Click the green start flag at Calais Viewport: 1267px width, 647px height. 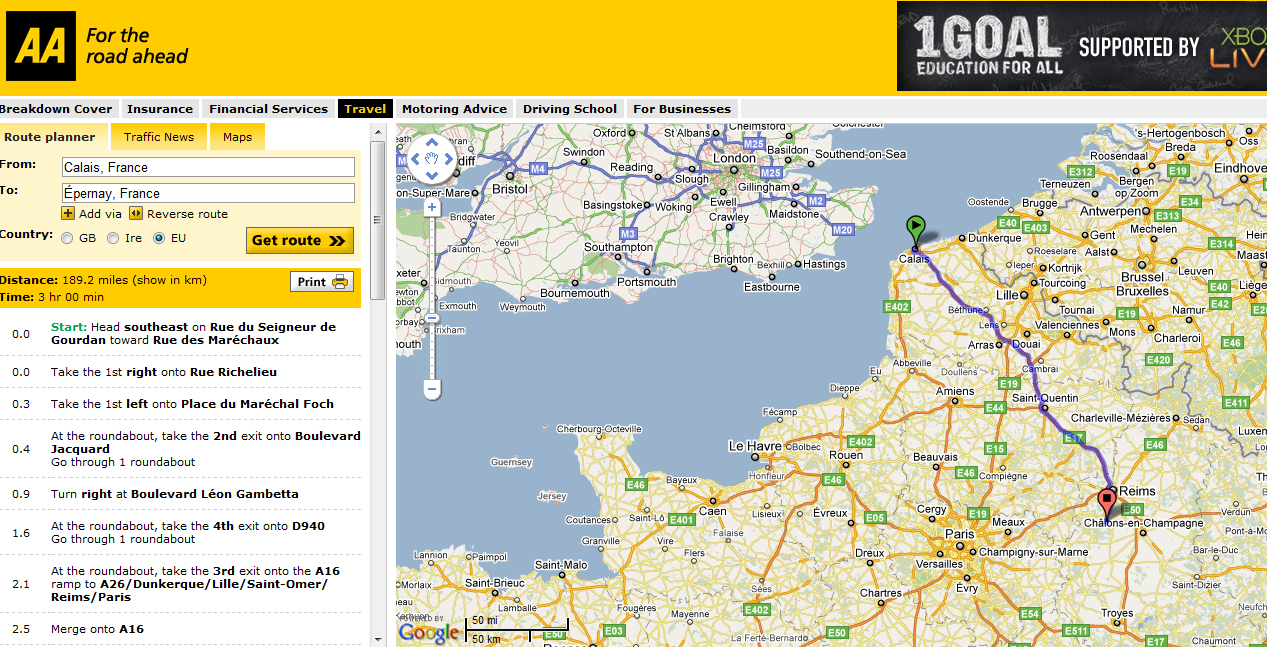[916, 231]
